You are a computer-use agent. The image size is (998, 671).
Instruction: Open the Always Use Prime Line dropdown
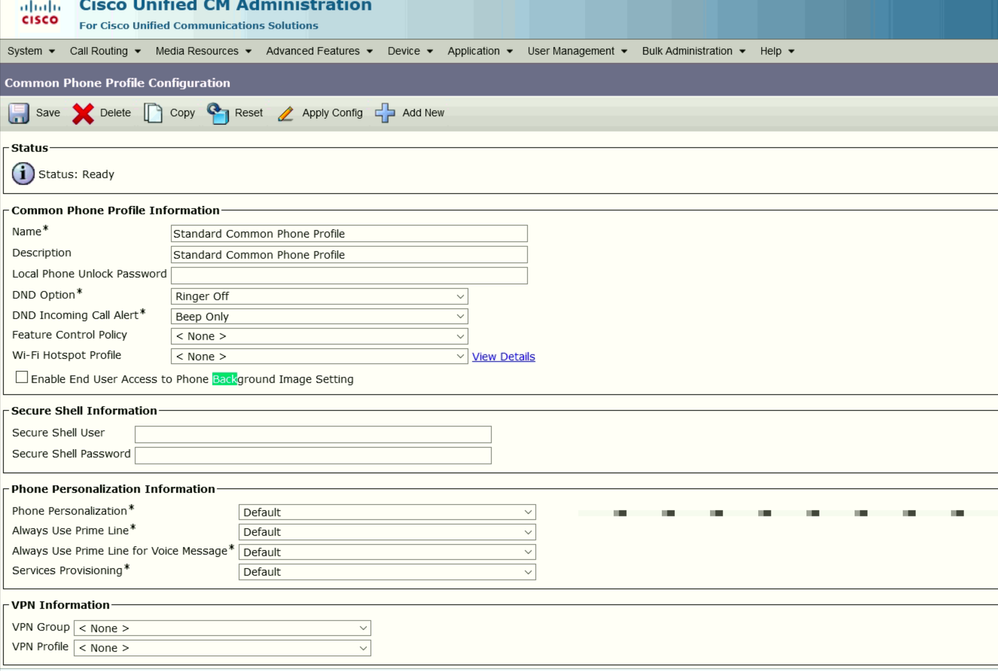point(387,532)
